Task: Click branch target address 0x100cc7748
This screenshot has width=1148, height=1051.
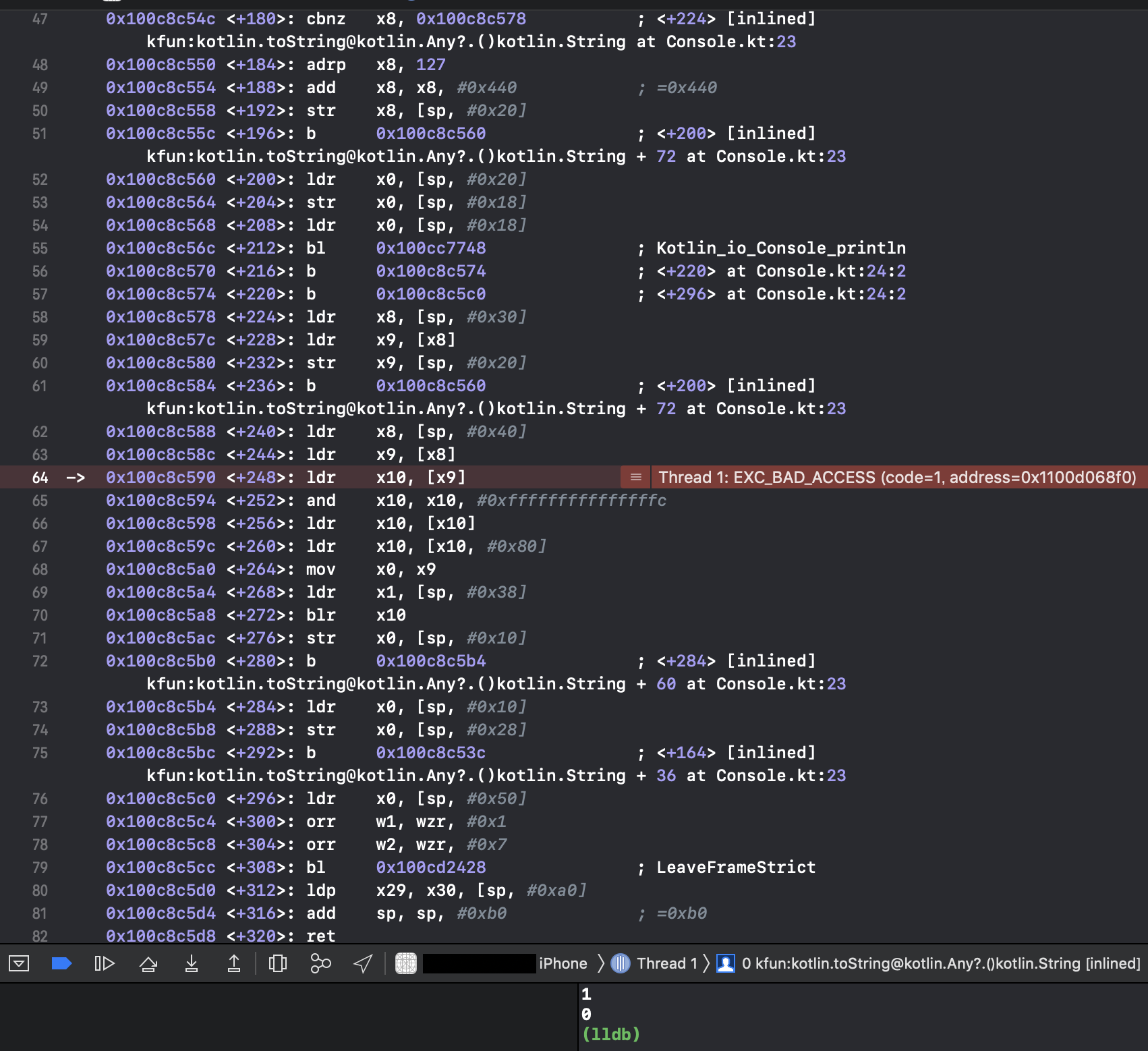Action: pyautogui.click(x=430, y=248)
